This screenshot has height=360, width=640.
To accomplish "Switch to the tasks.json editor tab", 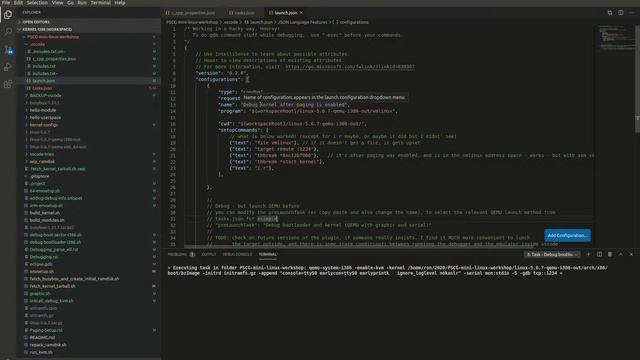I will [x=242, y=13].
